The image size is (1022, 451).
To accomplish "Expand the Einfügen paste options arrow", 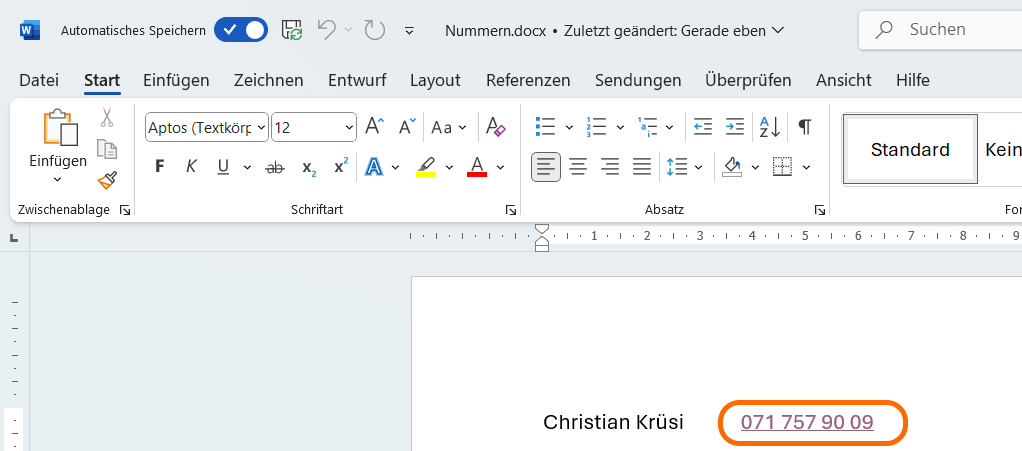I will (x=57, y=180).
